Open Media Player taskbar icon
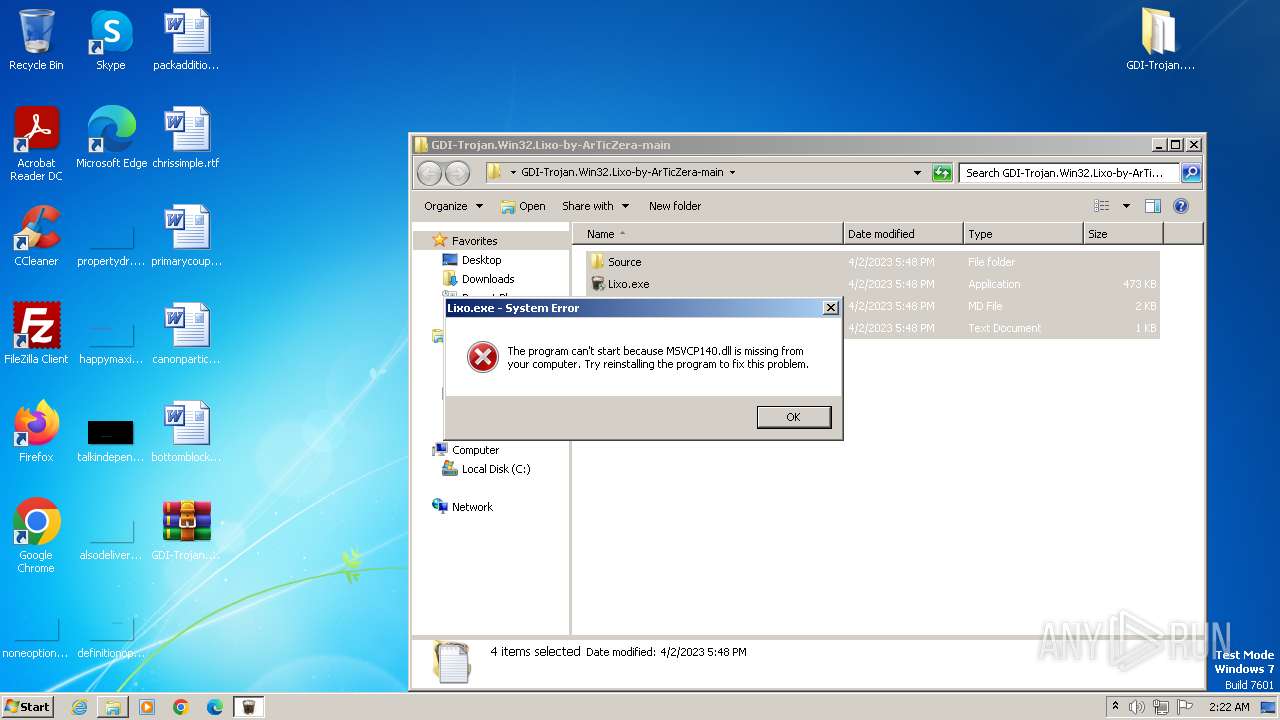The image size is (1280, 720). pyautogui.click(x=147, y=707)
